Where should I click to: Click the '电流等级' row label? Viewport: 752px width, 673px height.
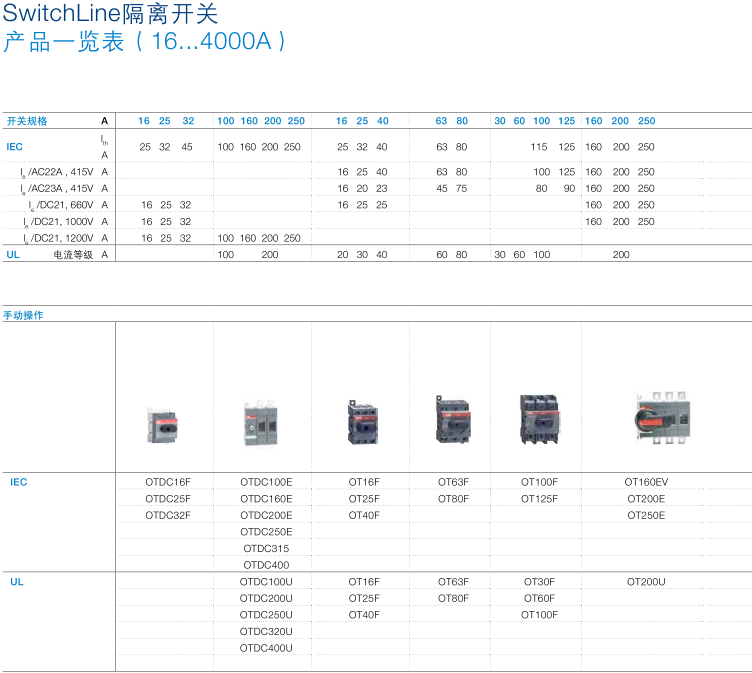coord(73,255)
